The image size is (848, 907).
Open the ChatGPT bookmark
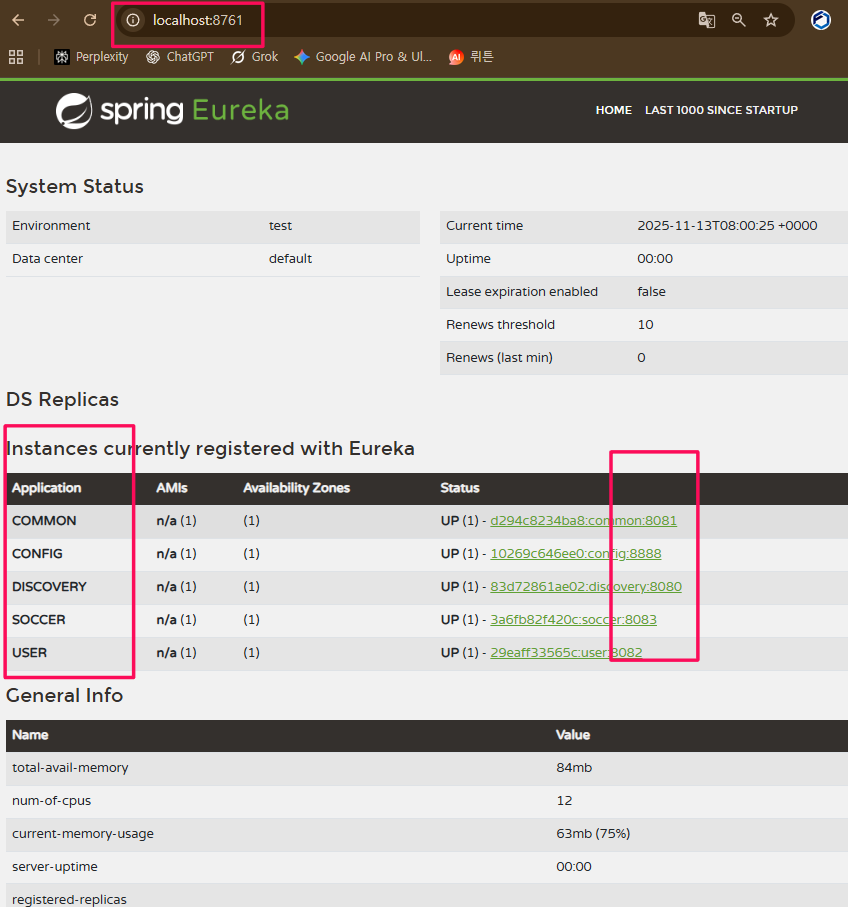pos(180,57)
